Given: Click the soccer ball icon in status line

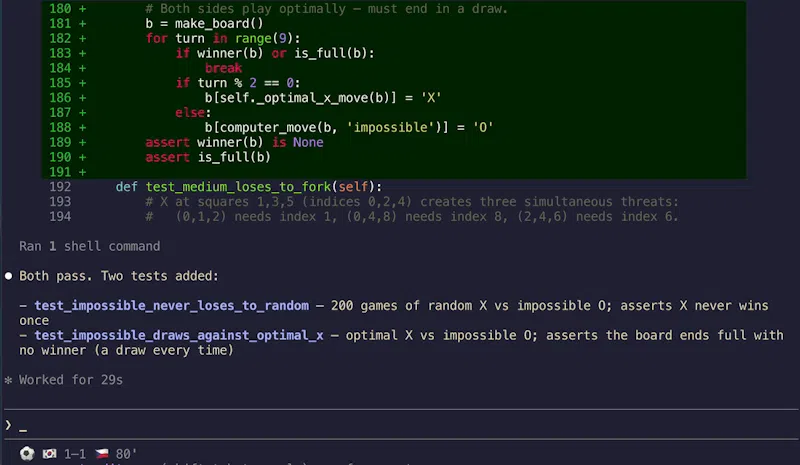Looking at the screenshot, I should (27, 453).
